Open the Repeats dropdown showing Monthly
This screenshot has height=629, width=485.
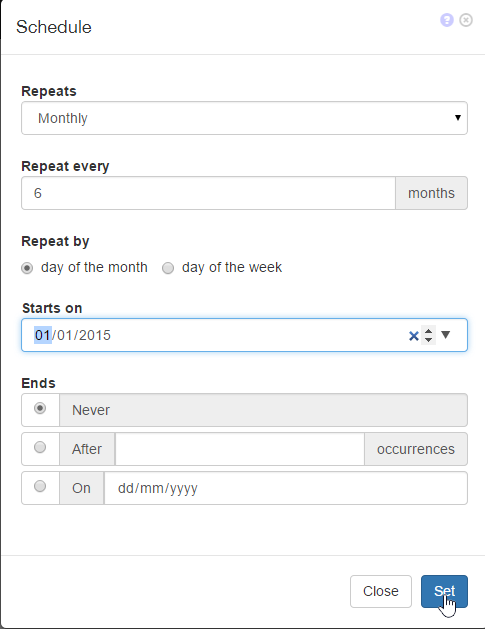pyautogui.click(x=244, y=118)
